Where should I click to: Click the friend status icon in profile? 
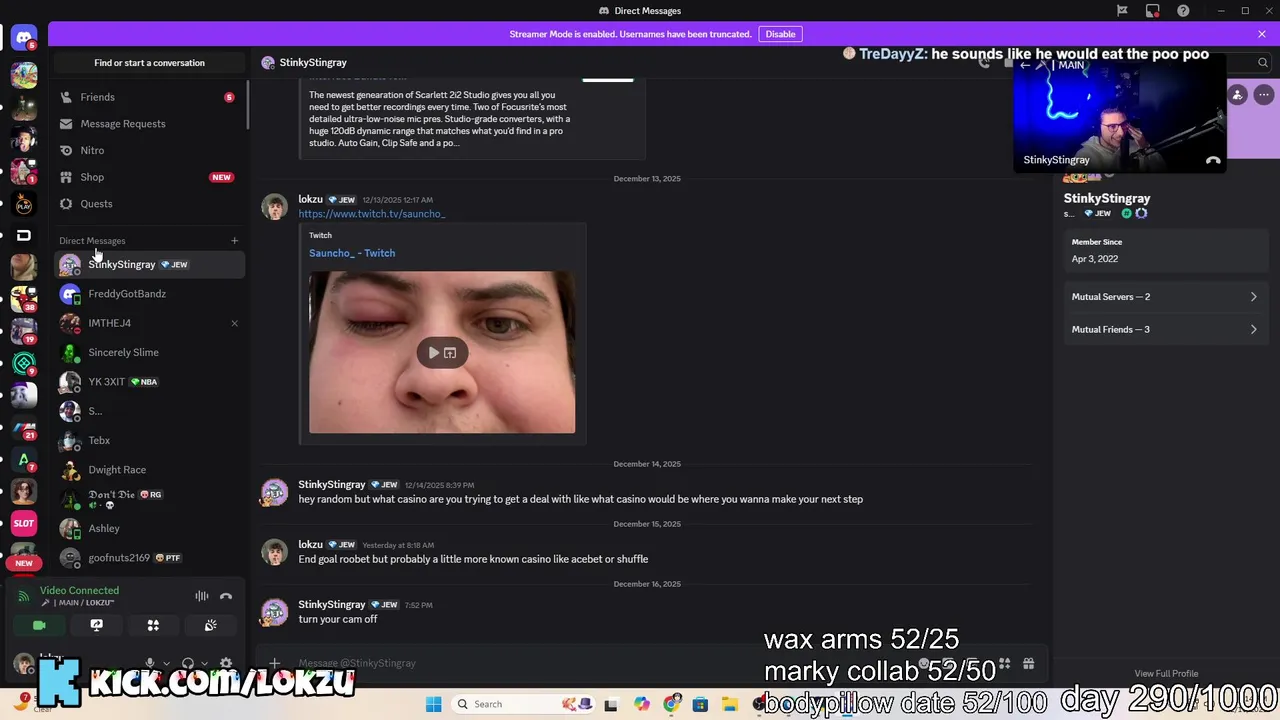[1238, 95]
